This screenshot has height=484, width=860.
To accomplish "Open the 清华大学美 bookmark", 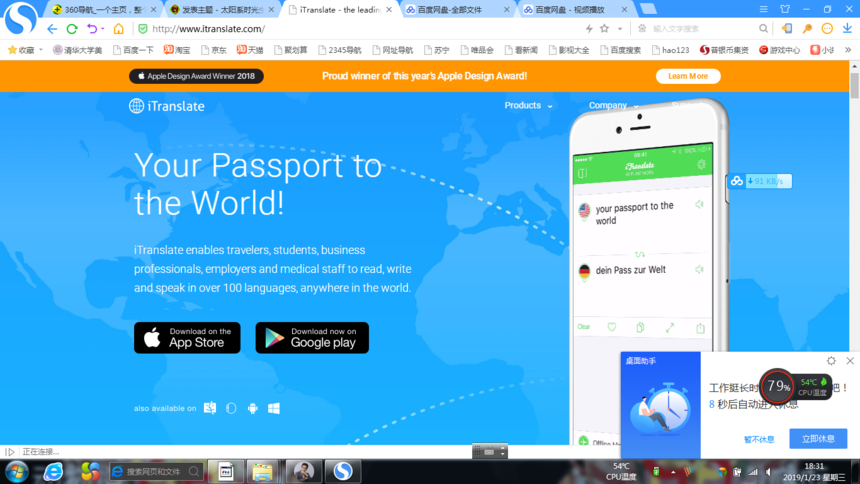I will [x=77, y=50].
